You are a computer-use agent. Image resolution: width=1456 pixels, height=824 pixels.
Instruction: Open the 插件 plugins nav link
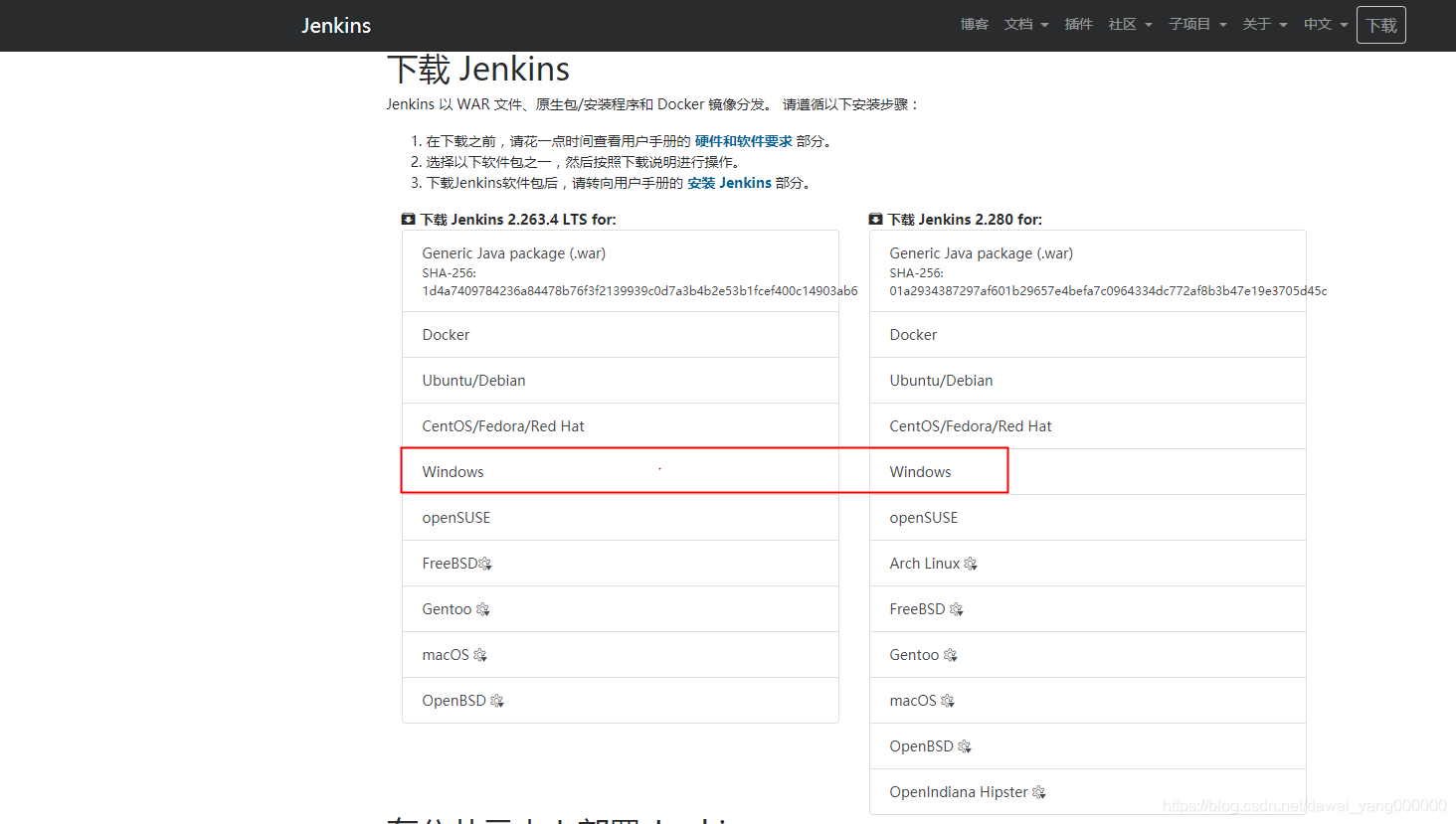(1079, 25)
